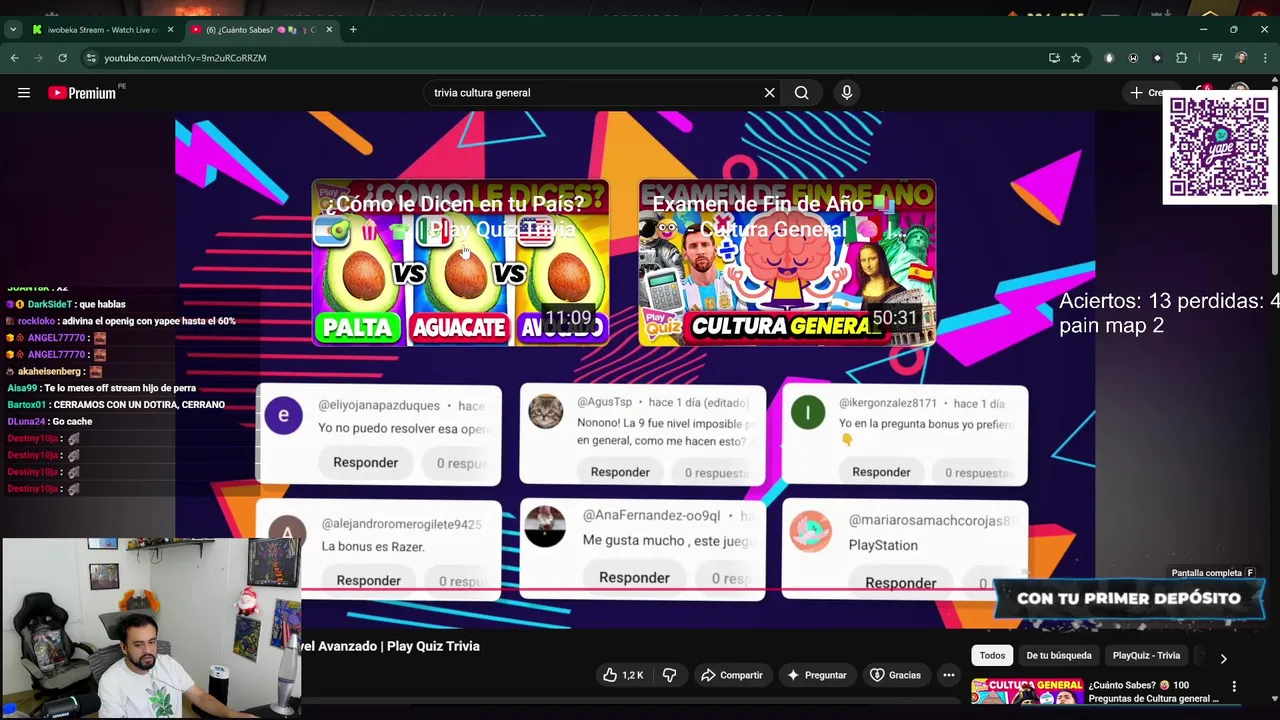Open 100 Preguntas Cultura General thumbnail
This screenshot has height=720, width=1280.
1028,691
